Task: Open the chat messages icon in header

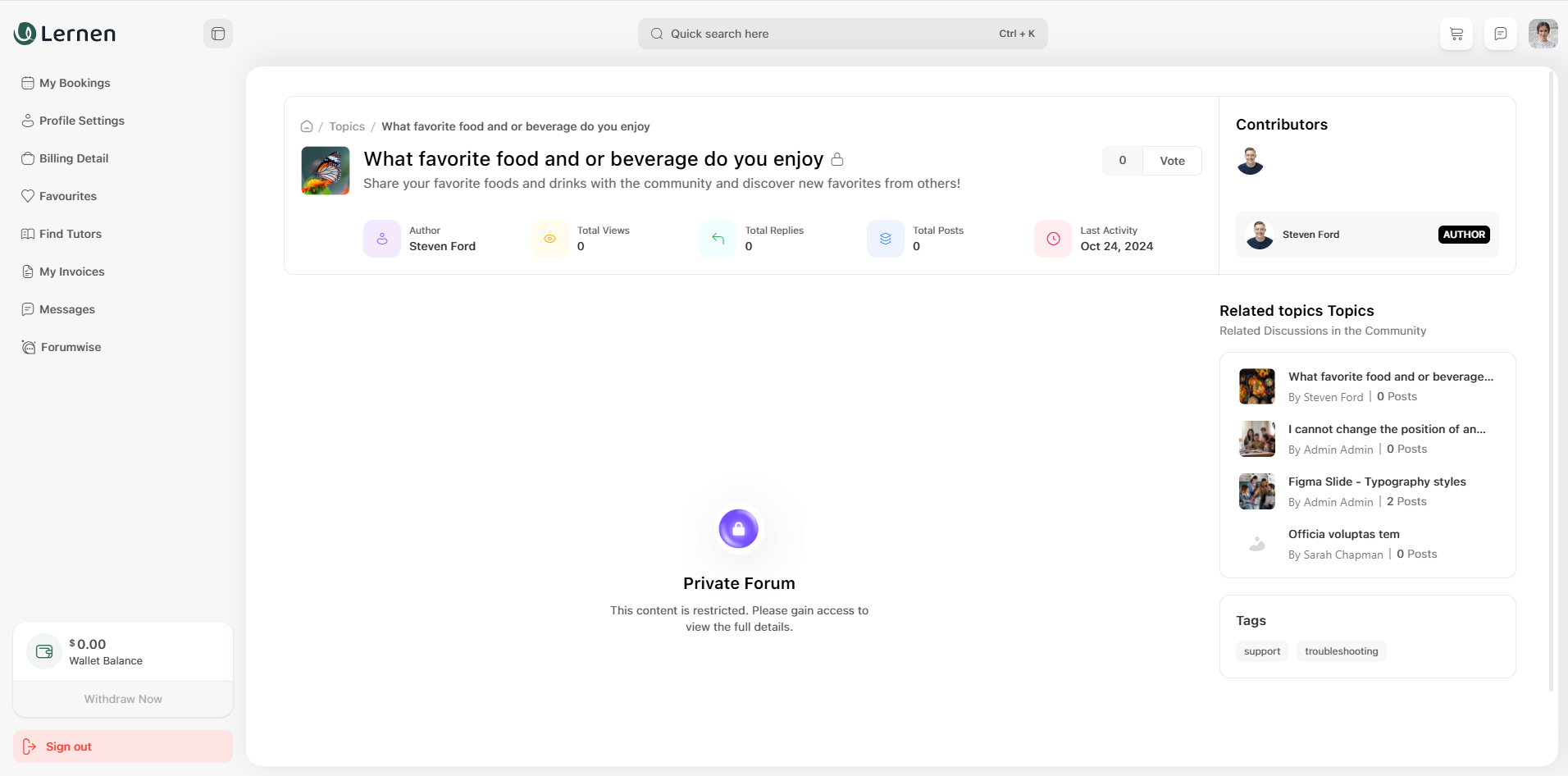Action: 1500,34
